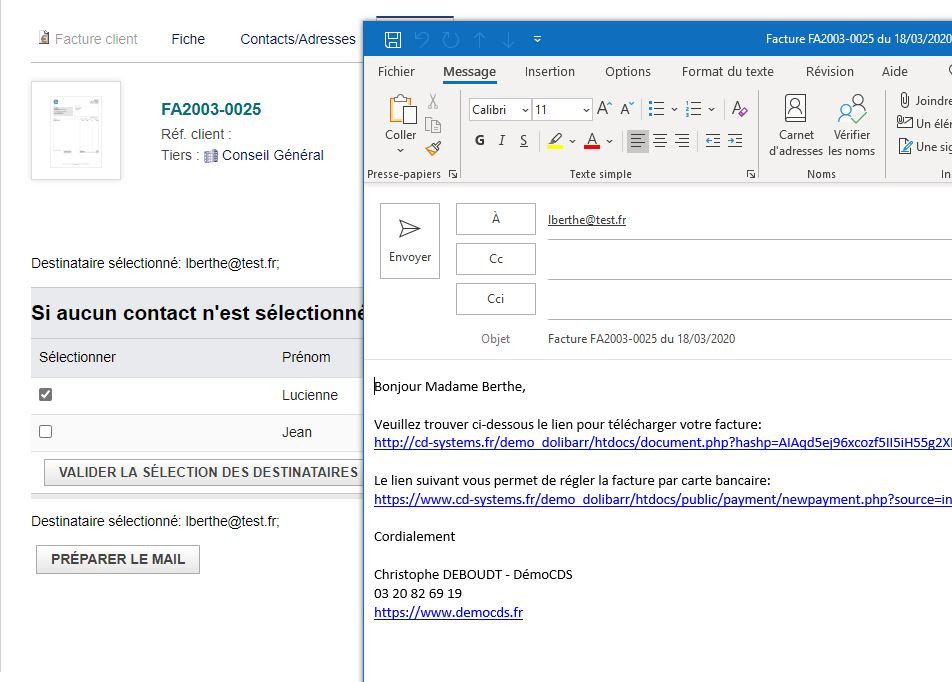This screenshot has height=682, width=952.
Task: Click the Coller paste clipboard icon
Action: coord(401,110)
